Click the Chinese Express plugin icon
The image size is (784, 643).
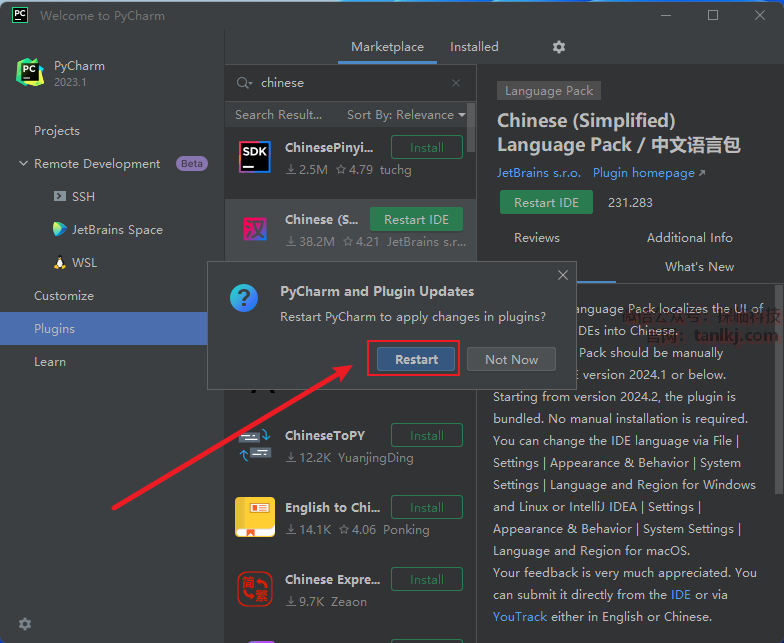pyautogui.click(x=254, y=589)
